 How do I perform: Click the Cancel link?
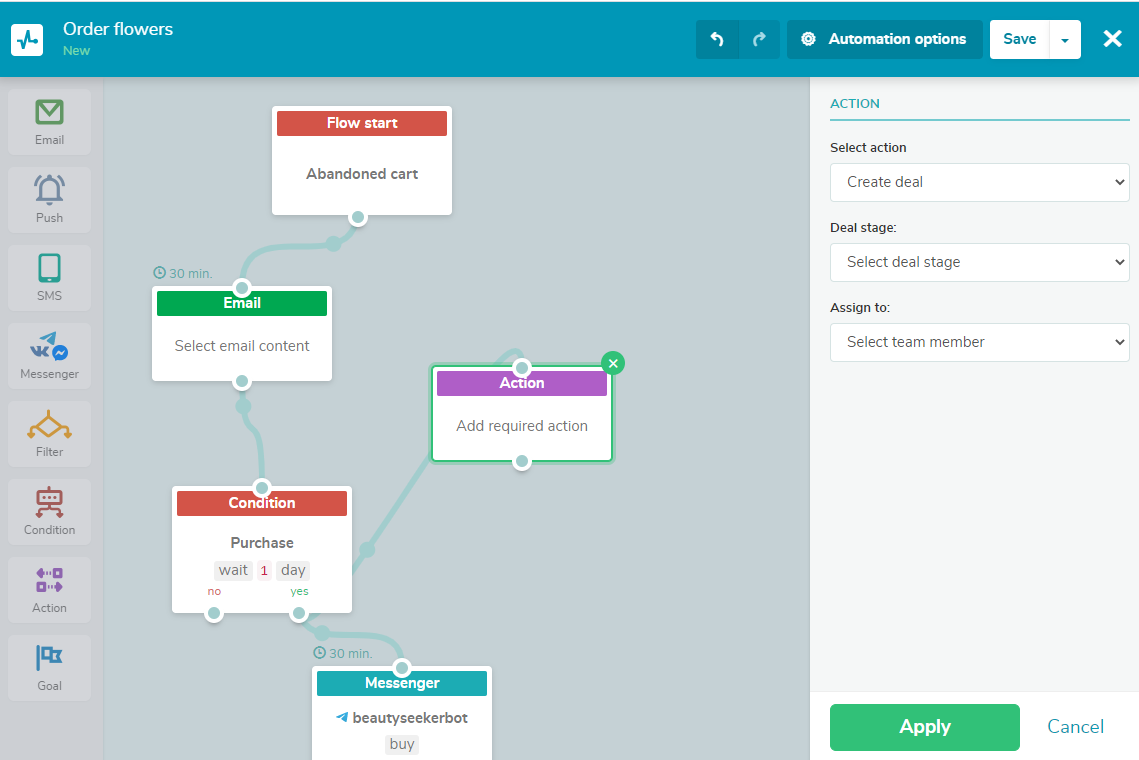click(x=1075, y=727)
